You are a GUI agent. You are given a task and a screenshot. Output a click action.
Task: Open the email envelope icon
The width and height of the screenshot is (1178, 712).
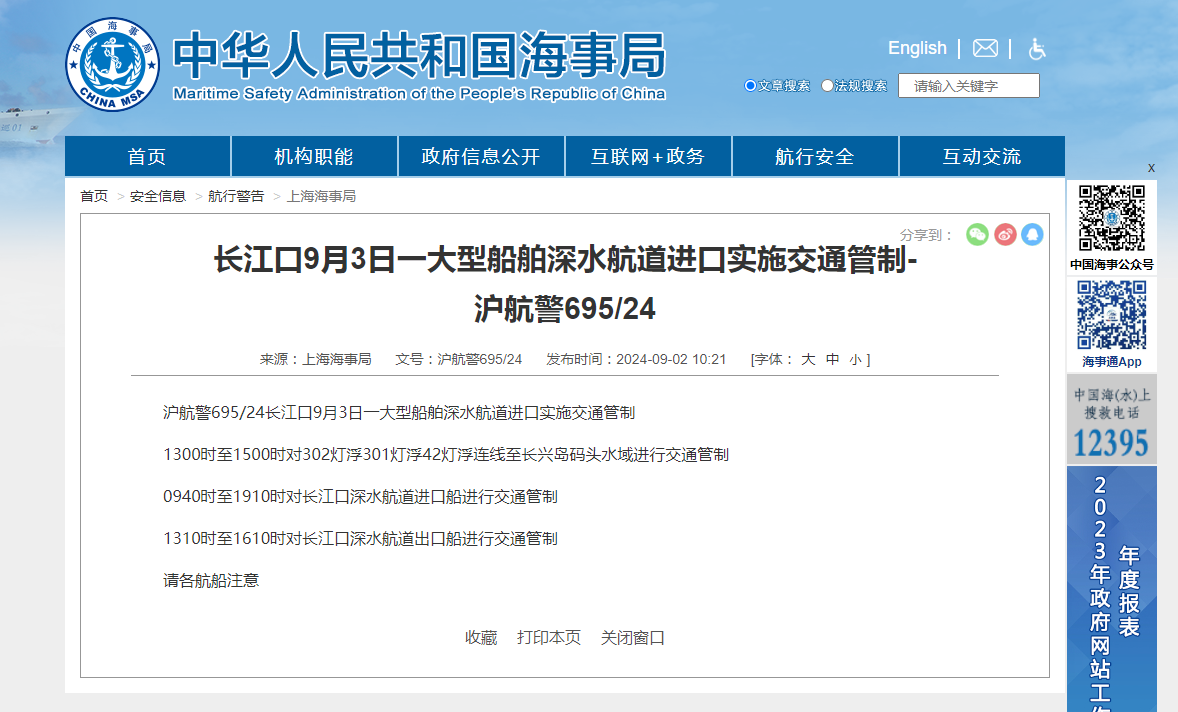coord(985,48)
